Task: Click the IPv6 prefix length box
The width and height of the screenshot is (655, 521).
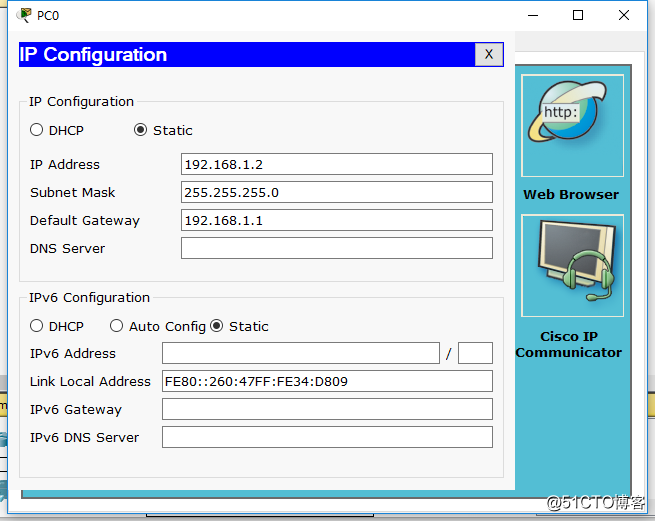Action: click(475, 353)
